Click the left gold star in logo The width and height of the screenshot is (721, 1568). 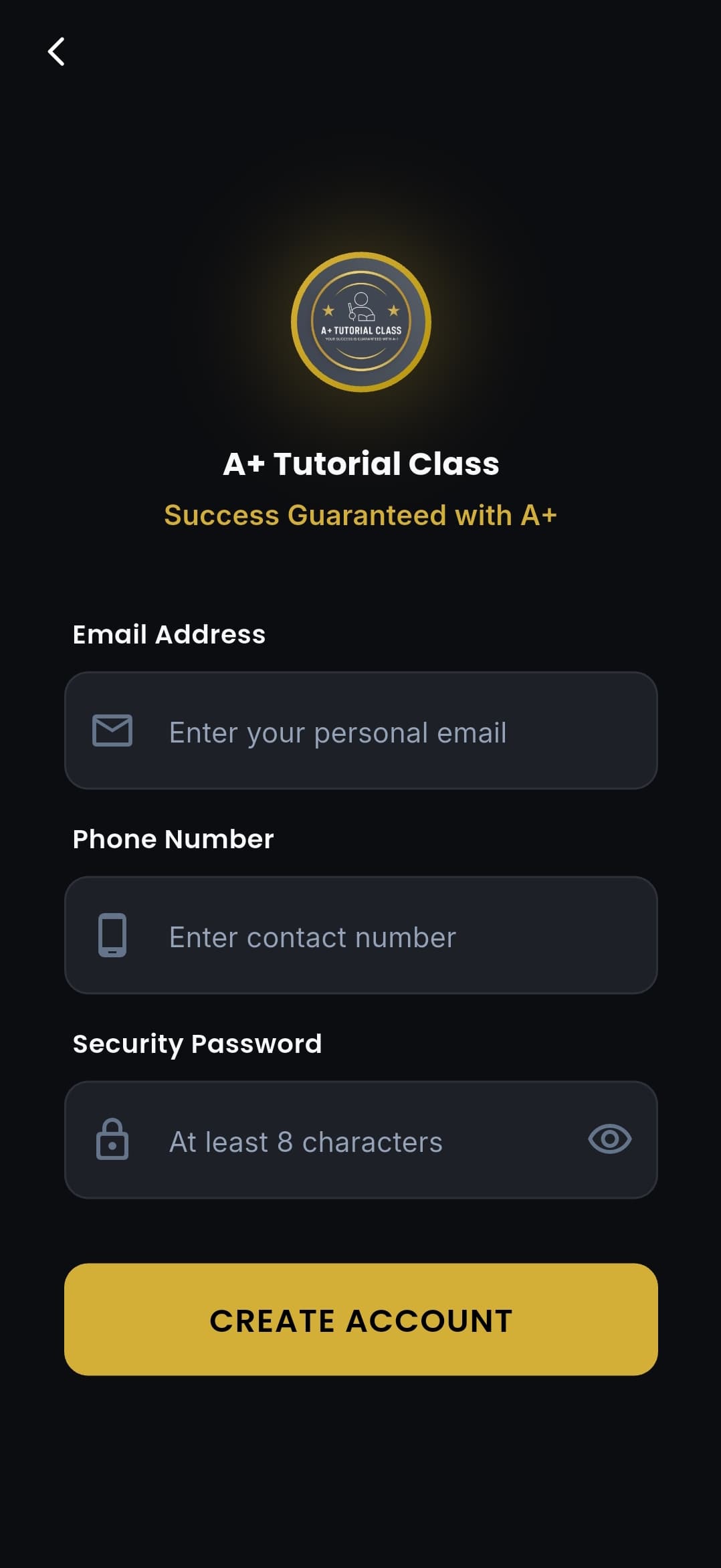click(x=328, y=310)
